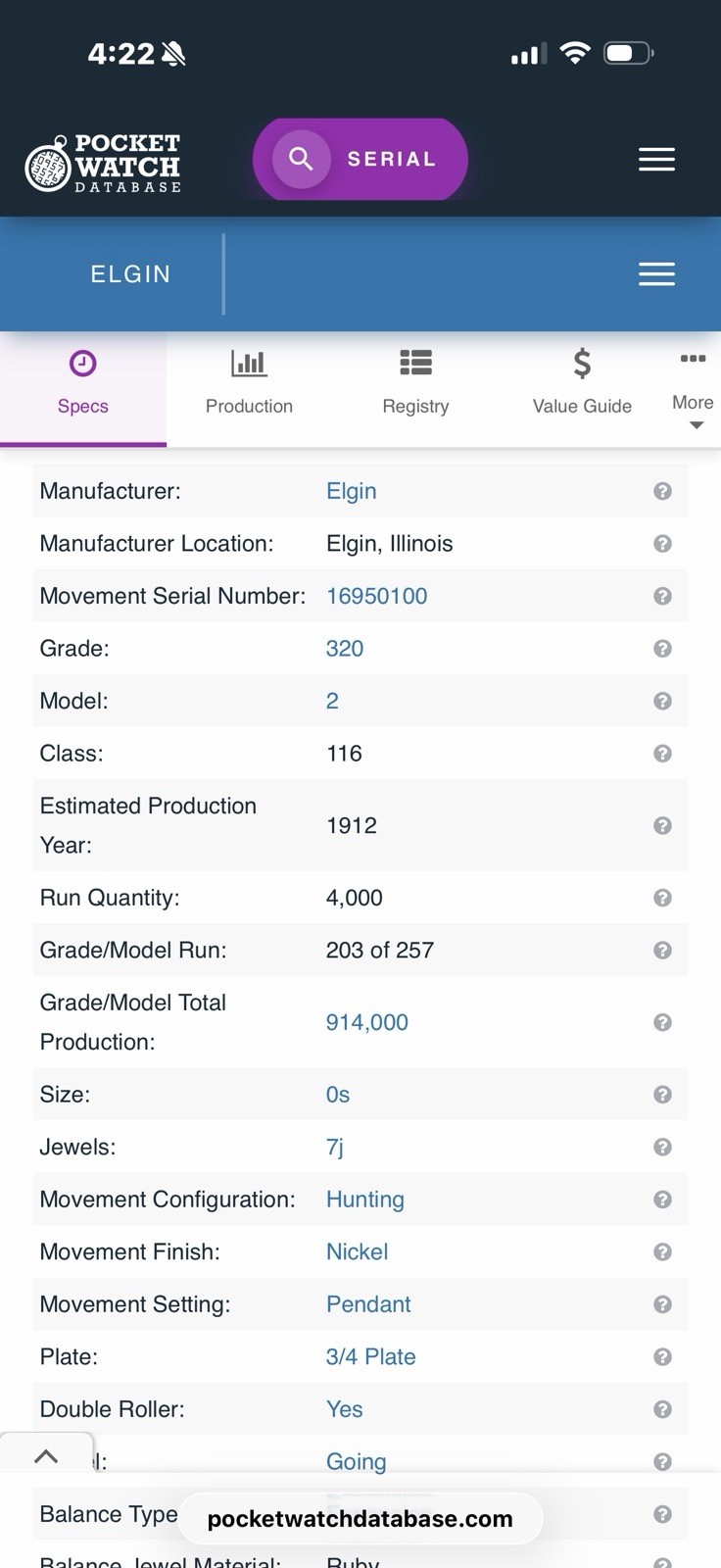Show help for Run Quantity row

point(662,898)
